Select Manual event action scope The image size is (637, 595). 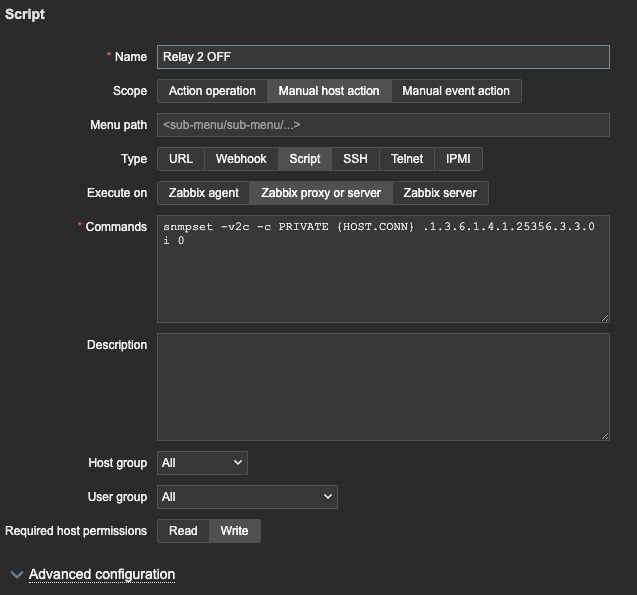456,91
